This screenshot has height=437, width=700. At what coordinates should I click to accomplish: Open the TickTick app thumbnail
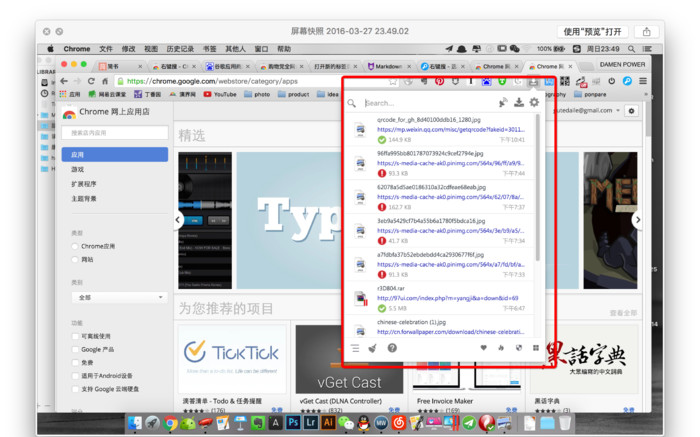tap(232, 358)
